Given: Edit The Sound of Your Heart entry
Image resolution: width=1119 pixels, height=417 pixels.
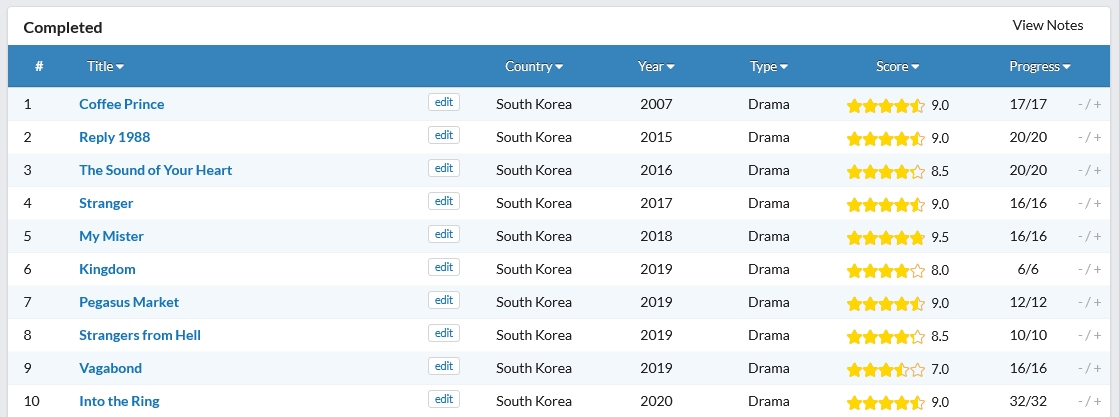Looking at the screenshot, I should tap(444, 168).
